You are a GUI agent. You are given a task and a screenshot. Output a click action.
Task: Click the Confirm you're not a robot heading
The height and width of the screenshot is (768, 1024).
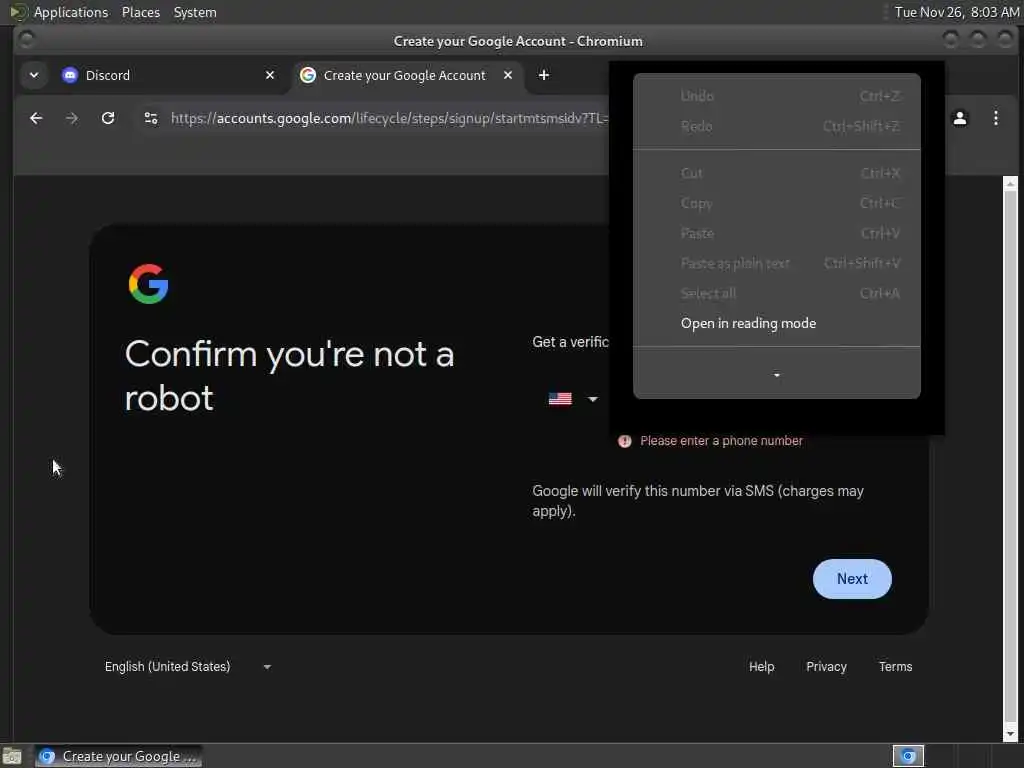coord(289,376)
